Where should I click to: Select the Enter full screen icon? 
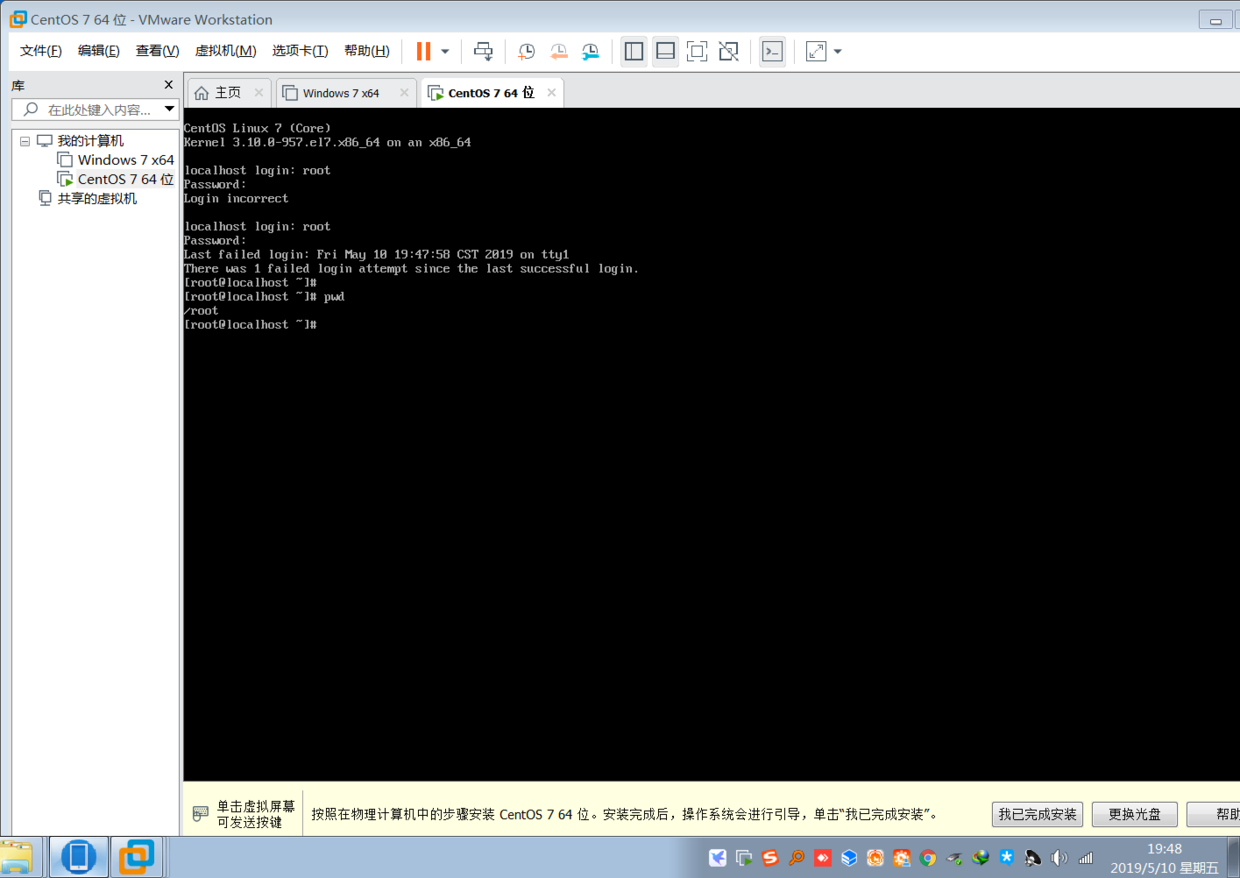697,51
